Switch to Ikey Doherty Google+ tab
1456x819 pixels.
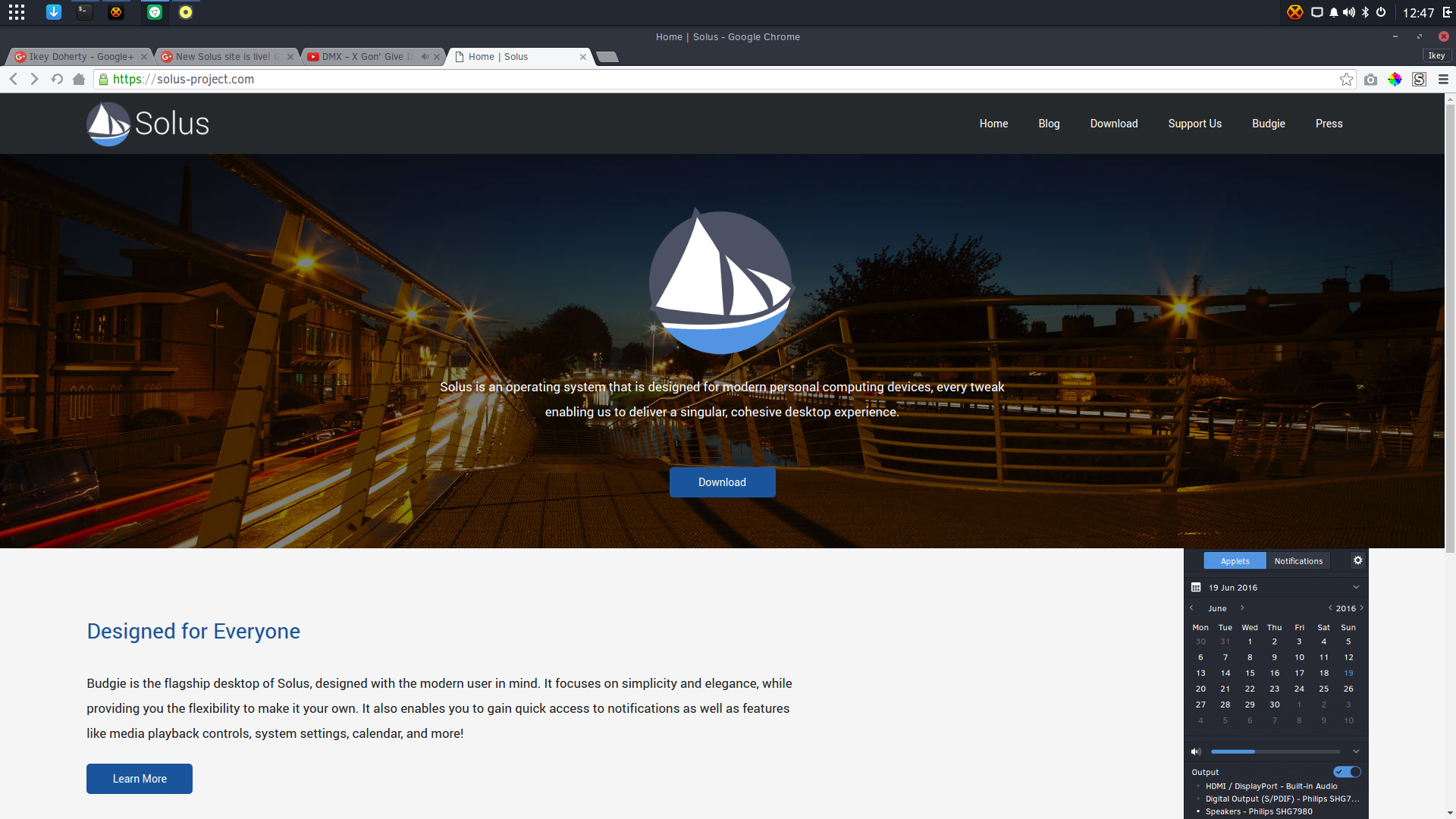tap(80, 57)
